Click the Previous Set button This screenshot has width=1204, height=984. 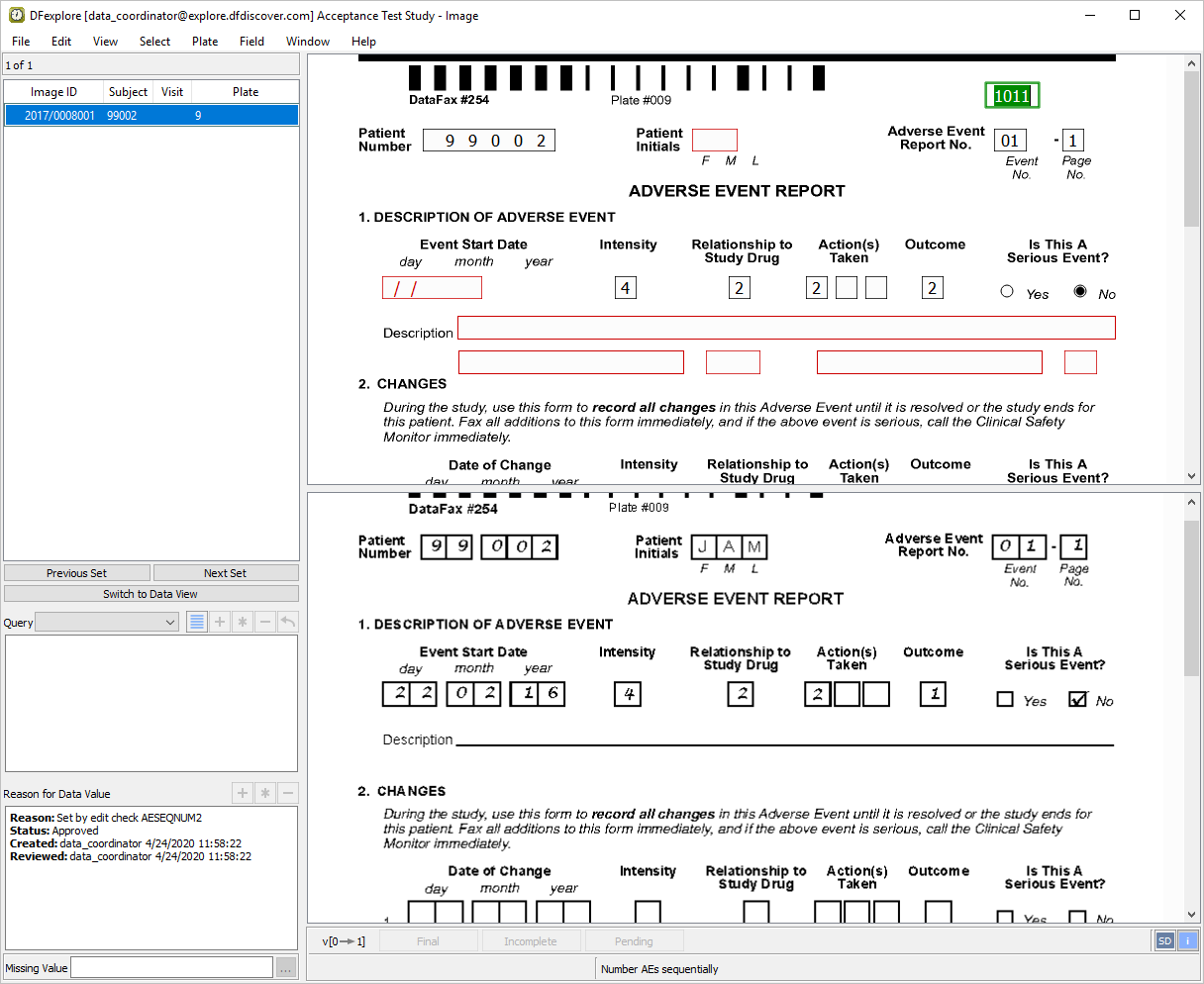tap(77, 573)
